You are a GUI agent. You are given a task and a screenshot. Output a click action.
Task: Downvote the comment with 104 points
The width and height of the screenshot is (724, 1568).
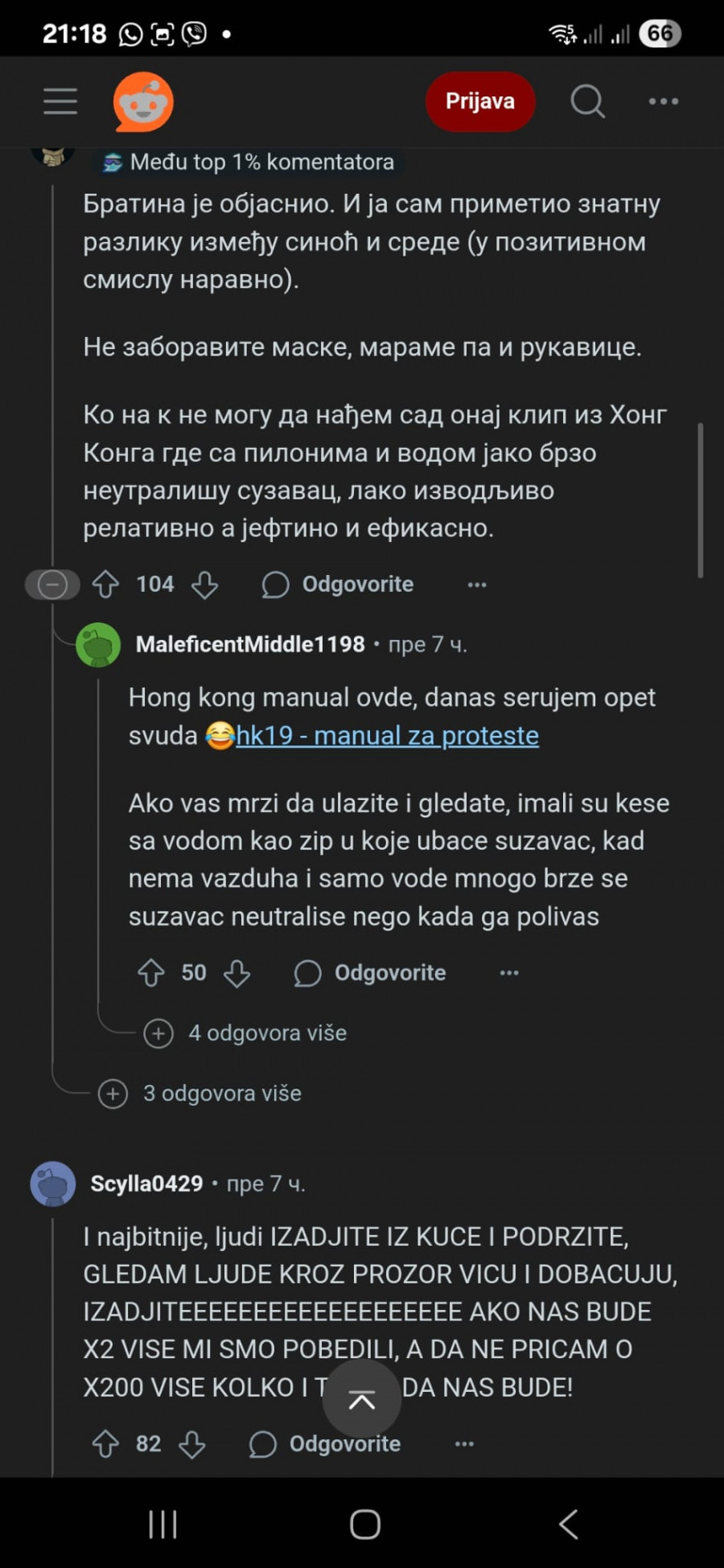coord(205,585)
